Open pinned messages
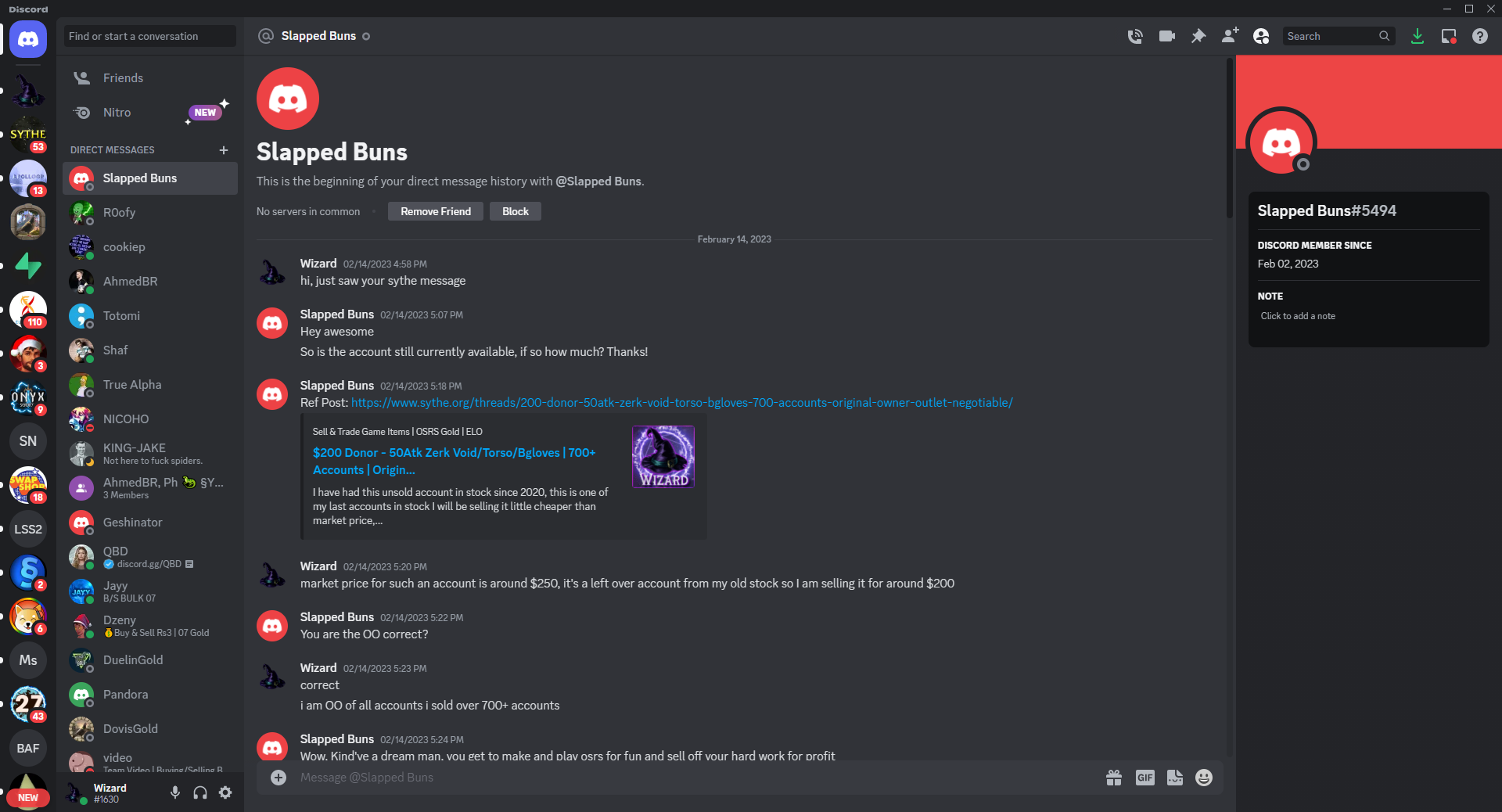 pyautogui.click(x=1198, y=36)
